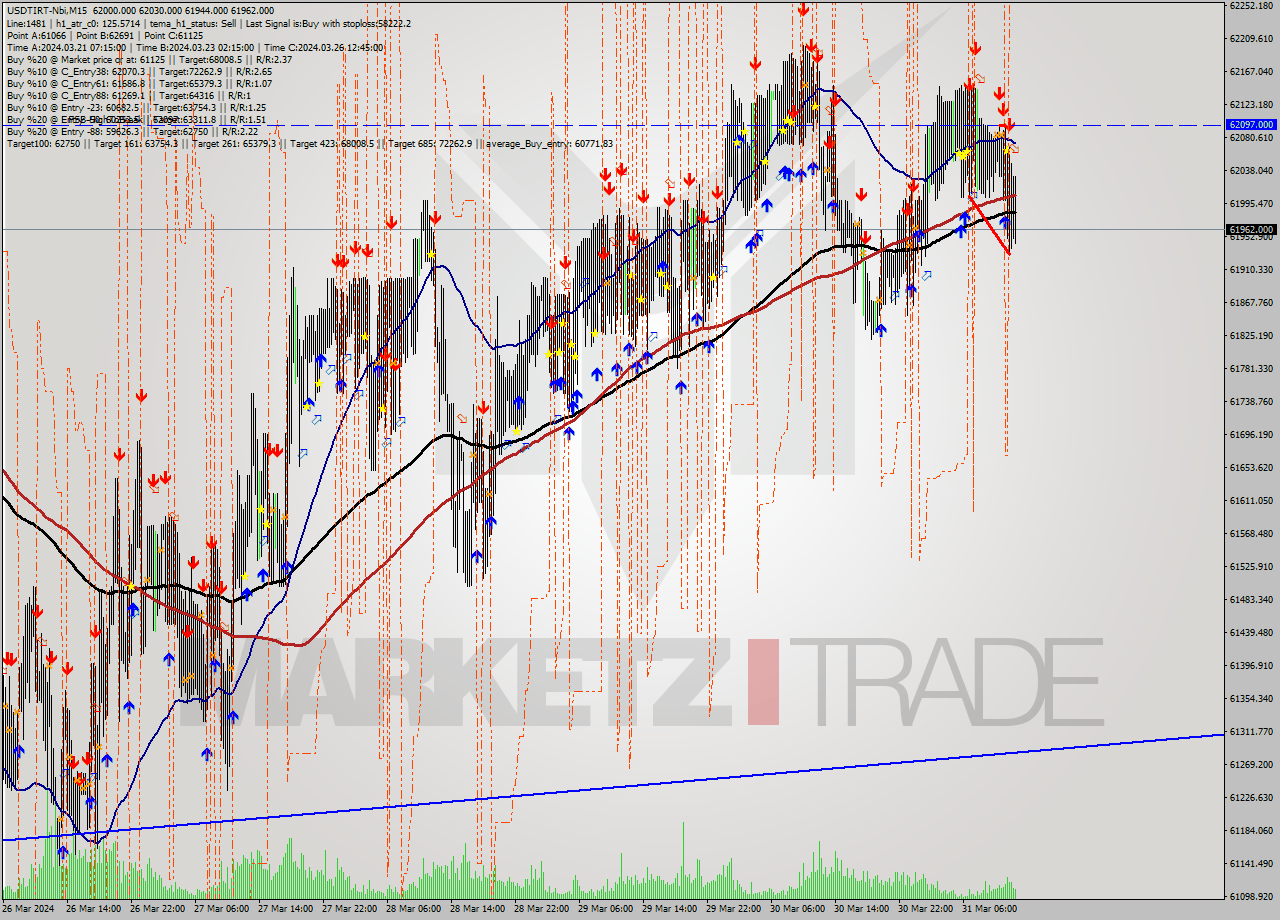Viewport: 1280px width, 920px height.
Task: Select the 62038.040 price axis label
Action: 1251,171
